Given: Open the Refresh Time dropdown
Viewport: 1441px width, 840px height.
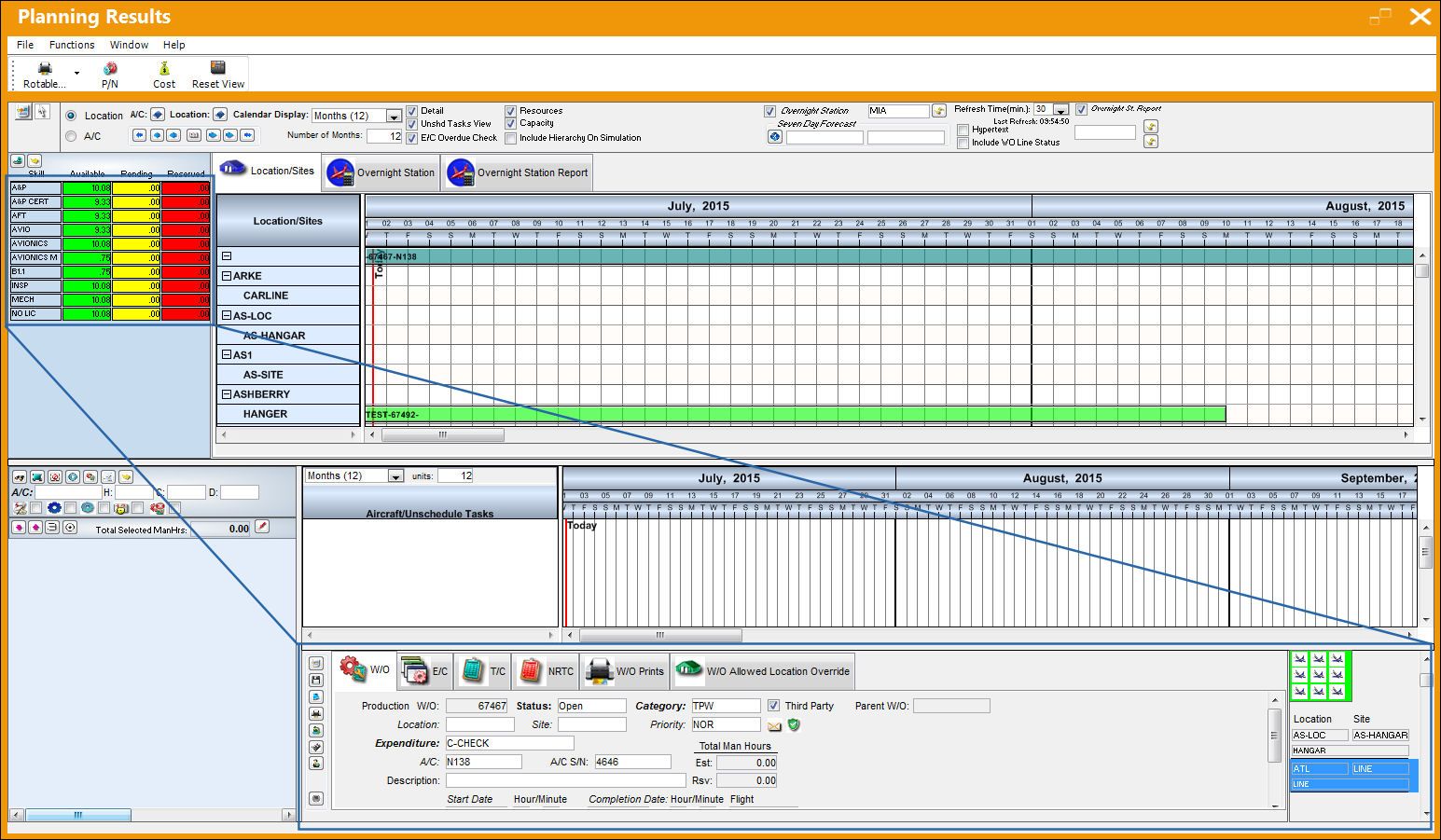Looking at the screenshot, I should [1060, 110].
